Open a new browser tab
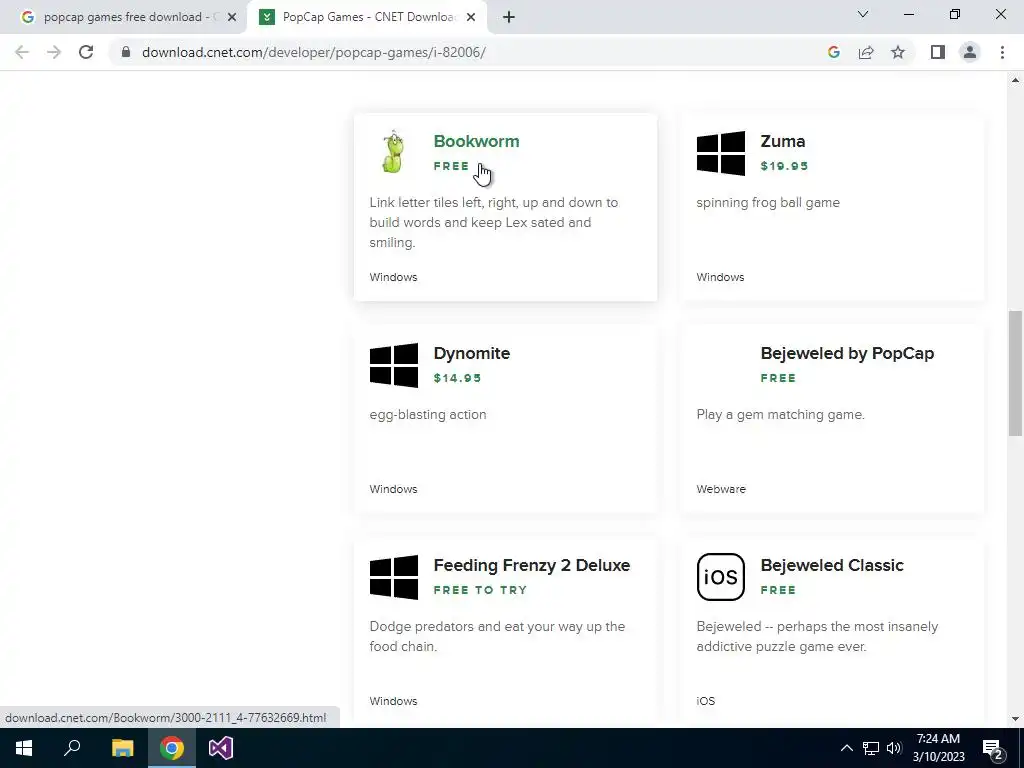The width and height of the screenshot is (1024, 768). click(x=509, y=18)
